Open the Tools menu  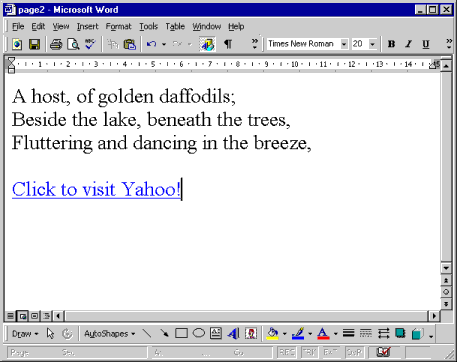tap(148, 26)
